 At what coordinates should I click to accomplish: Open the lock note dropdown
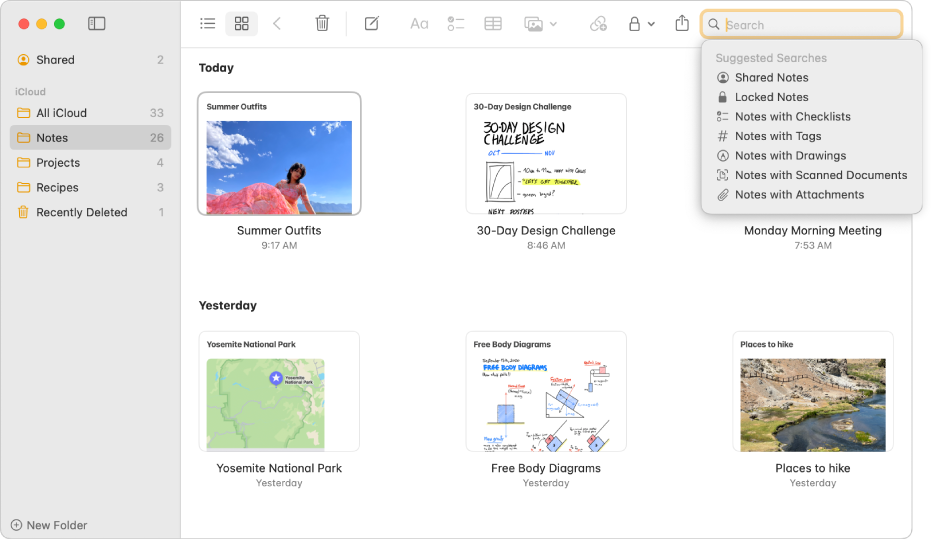click(x=640, y=24)
